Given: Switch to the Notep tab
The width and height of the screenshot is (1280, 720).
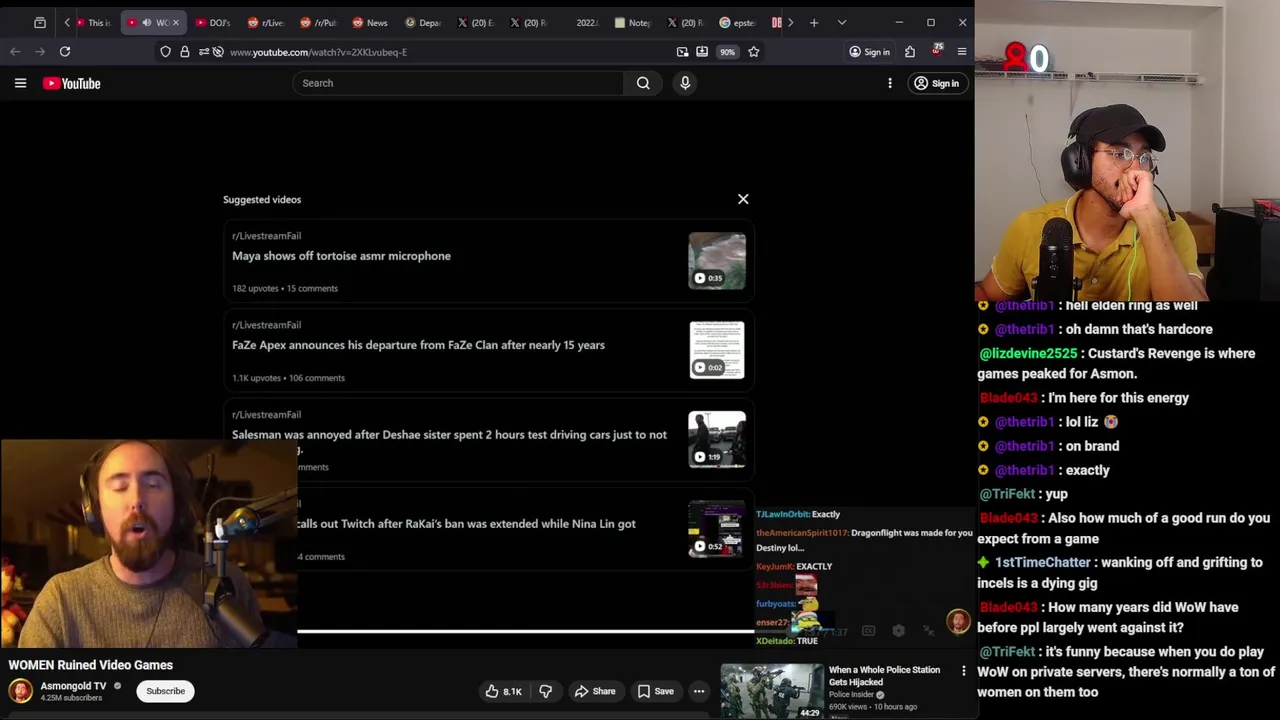Looking at the screenshot, I should point(633,22).
